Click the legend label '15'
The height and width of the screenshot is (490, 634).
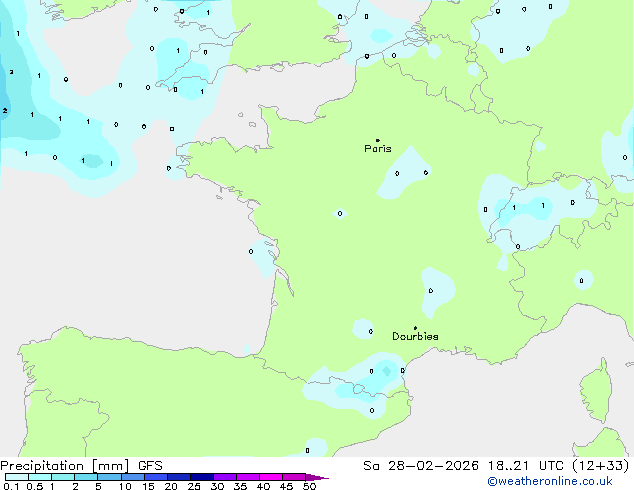click(148, 486)
